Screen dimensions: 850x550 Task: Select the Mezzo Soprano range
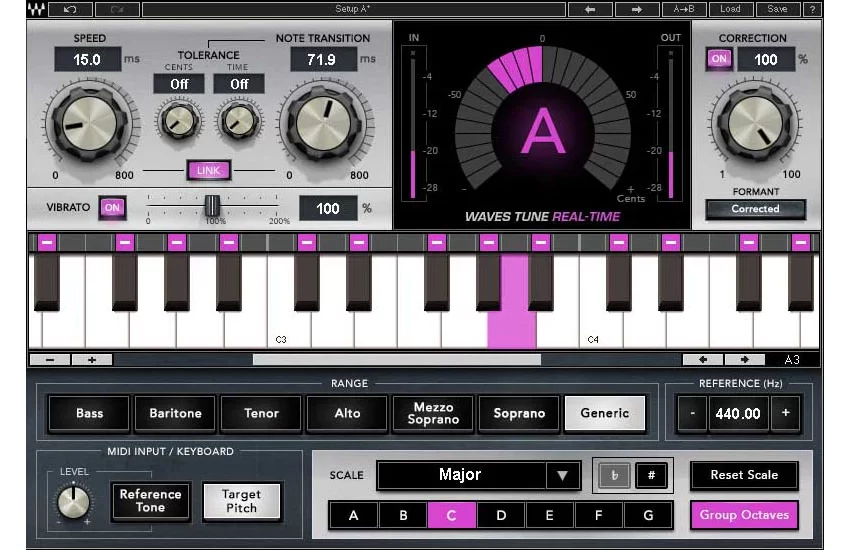[433, 413]
